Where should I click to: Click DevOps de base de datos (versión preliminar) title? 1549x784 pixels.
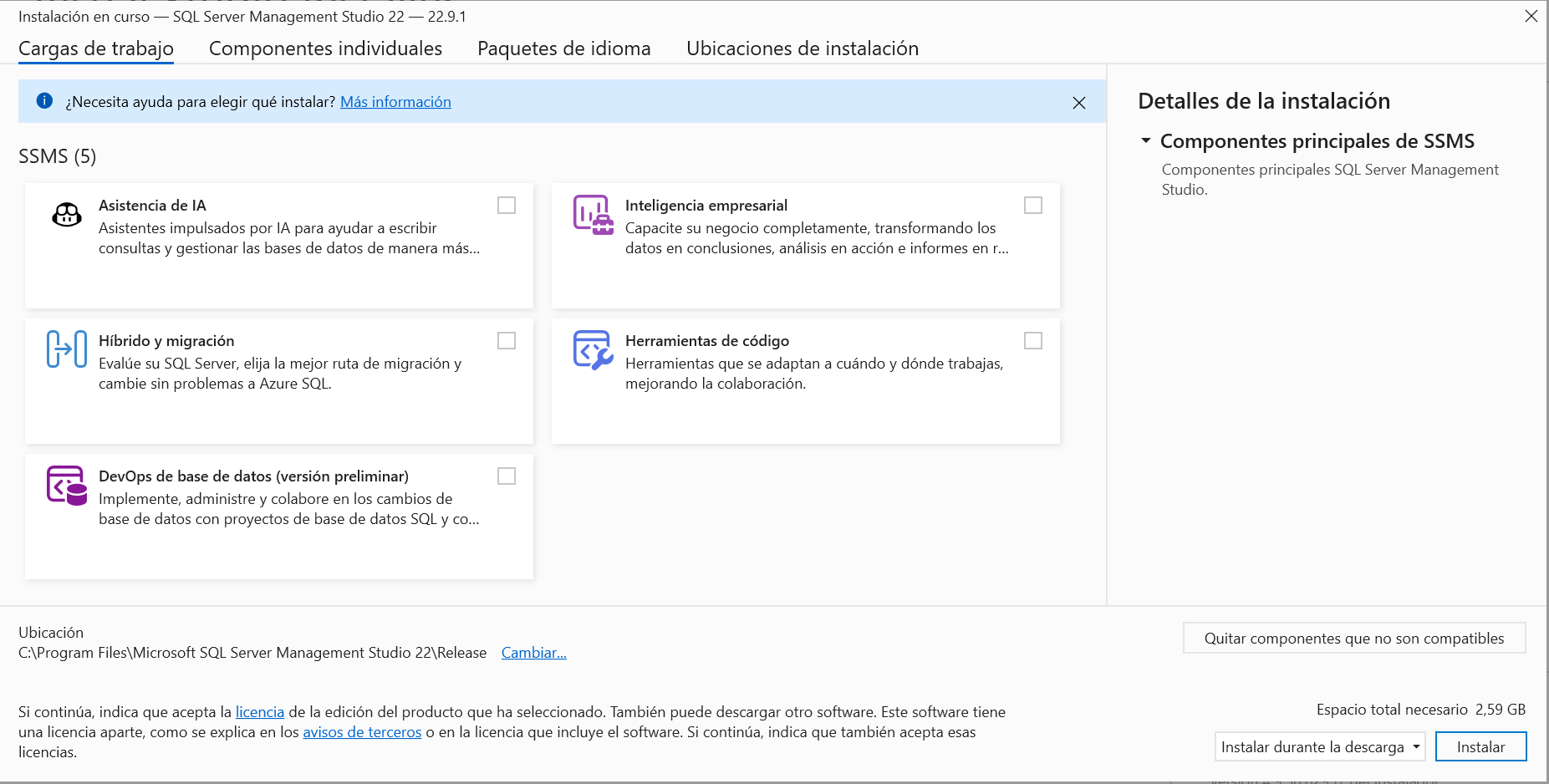click(253, 476)
